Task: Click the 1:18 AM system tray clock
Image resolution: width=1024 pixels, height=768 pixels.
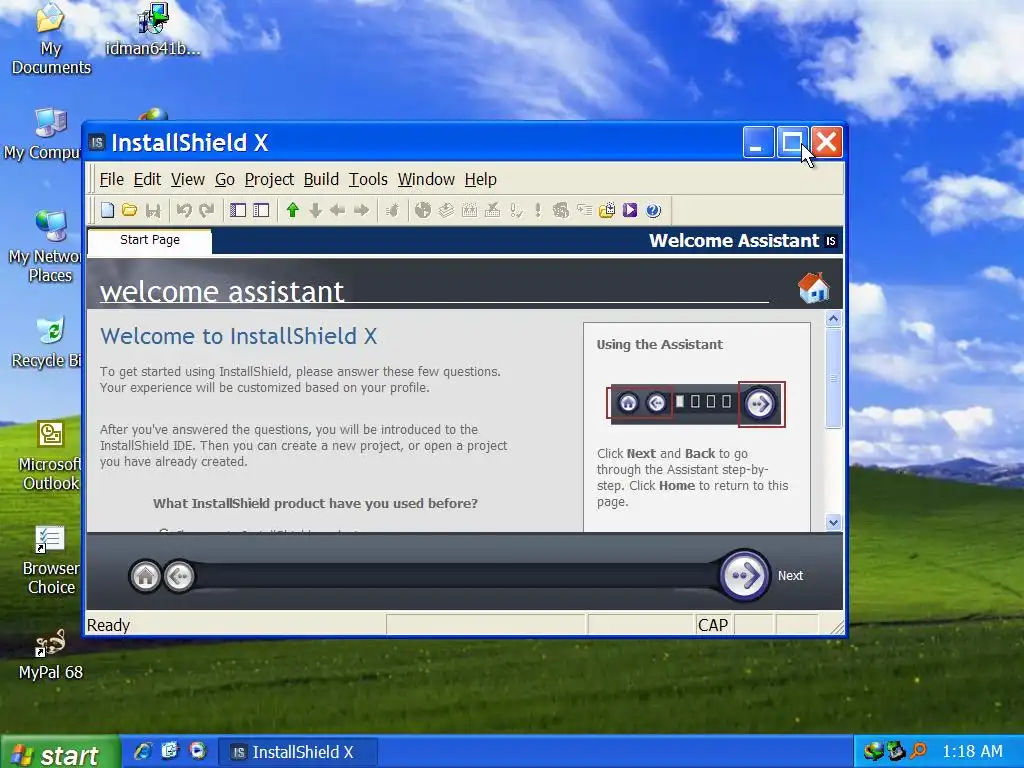Action: (972, 752)
